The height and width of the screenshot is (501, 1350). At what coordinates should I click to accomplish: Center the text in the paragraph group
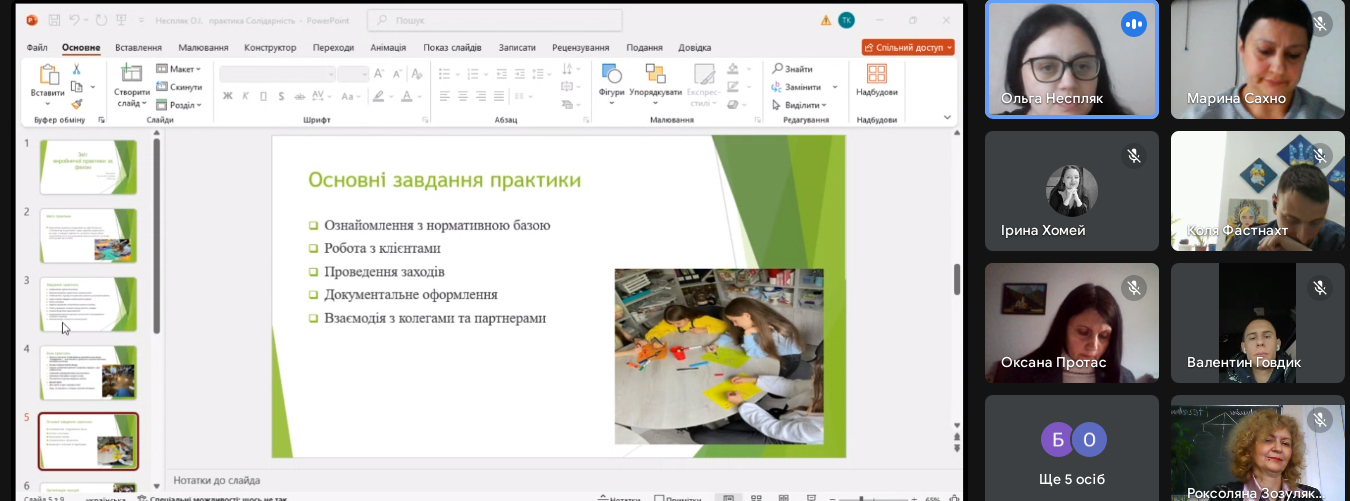point(462,96)
